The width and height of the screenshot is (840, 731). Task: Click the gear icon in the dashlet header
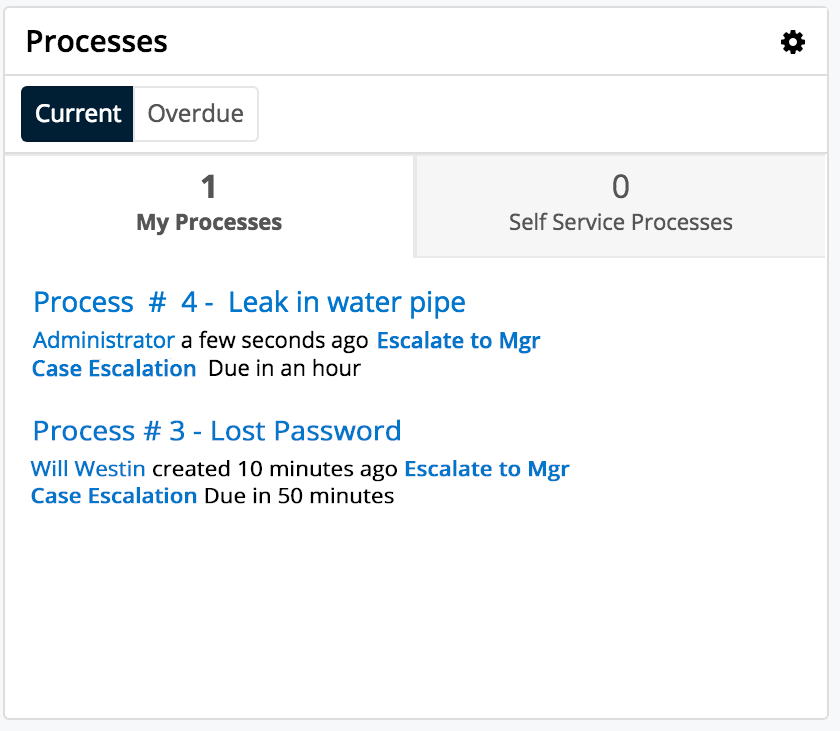(793, 42)
